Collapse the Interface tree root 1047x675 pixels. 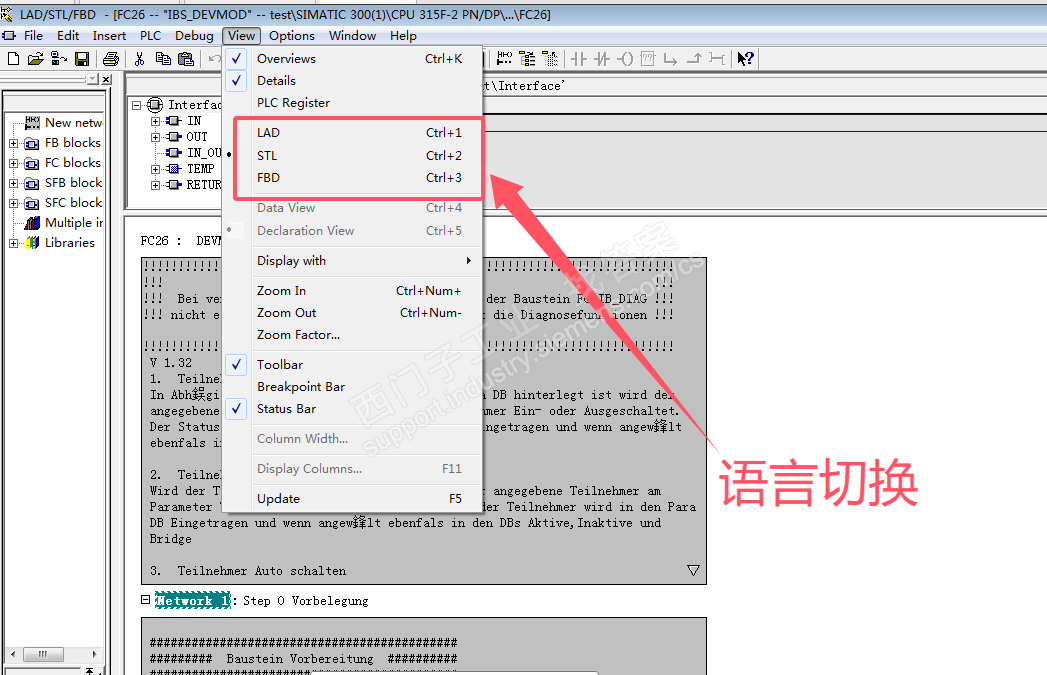[x=137, y=105]
